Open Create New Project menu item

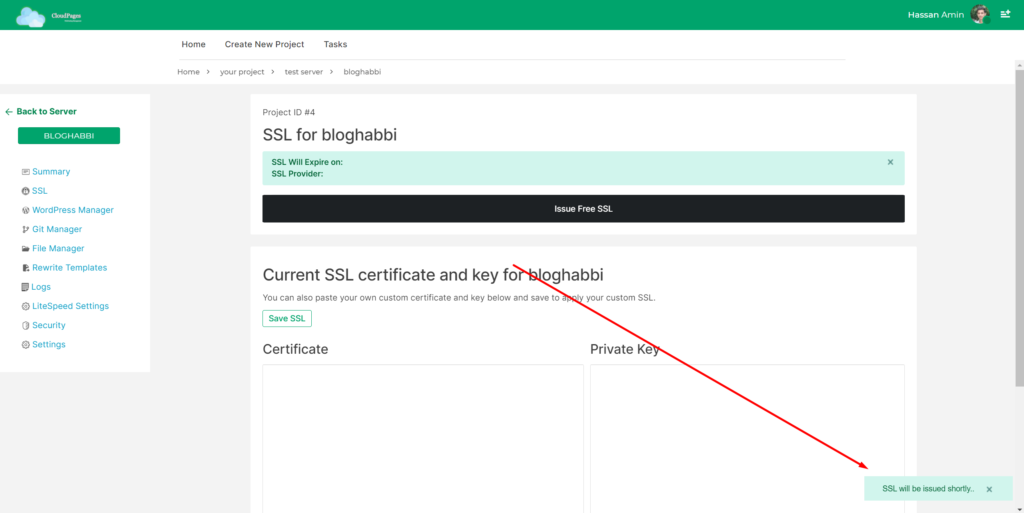point(264,44)
